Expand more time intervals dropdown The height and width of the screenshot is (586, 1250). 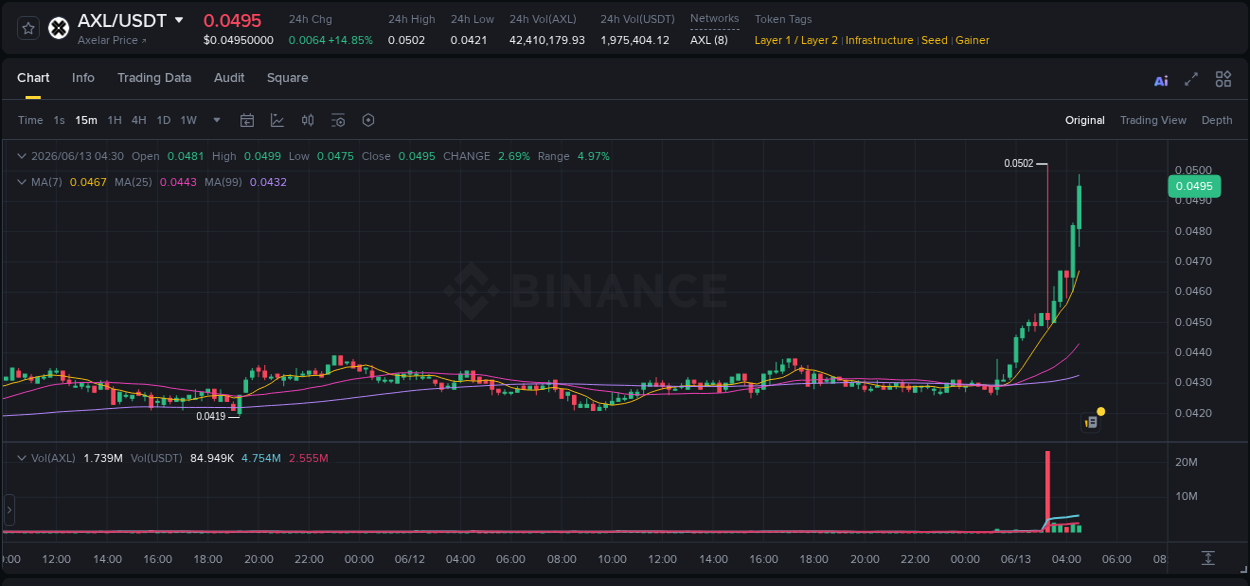[217, 120]
